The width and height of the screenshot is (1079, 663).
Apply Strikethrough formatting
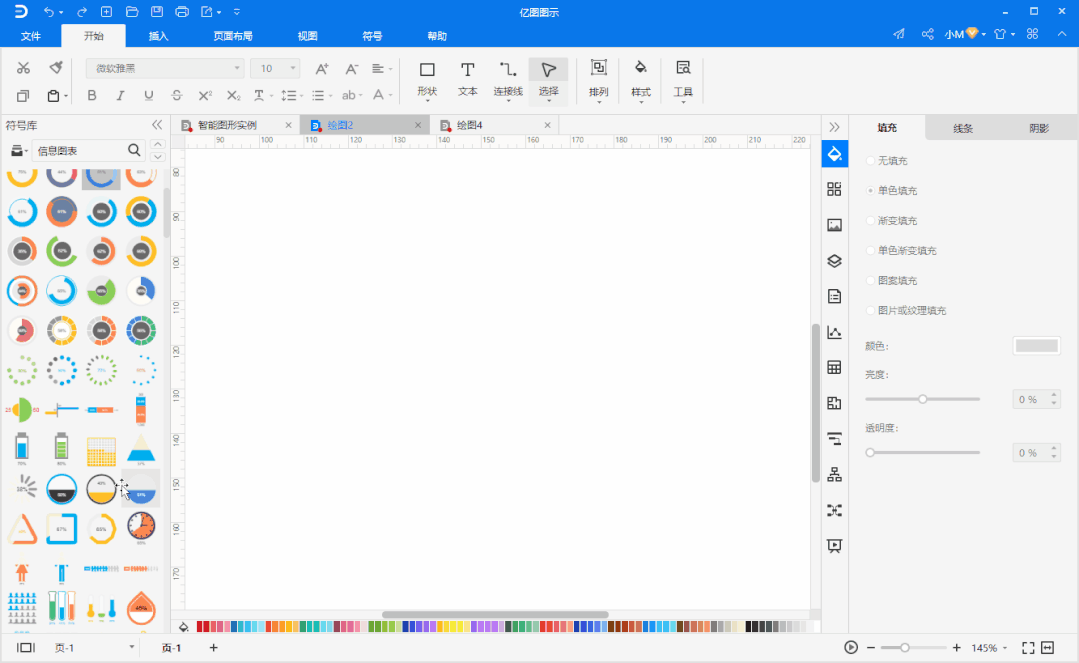(x=176, y=96)
